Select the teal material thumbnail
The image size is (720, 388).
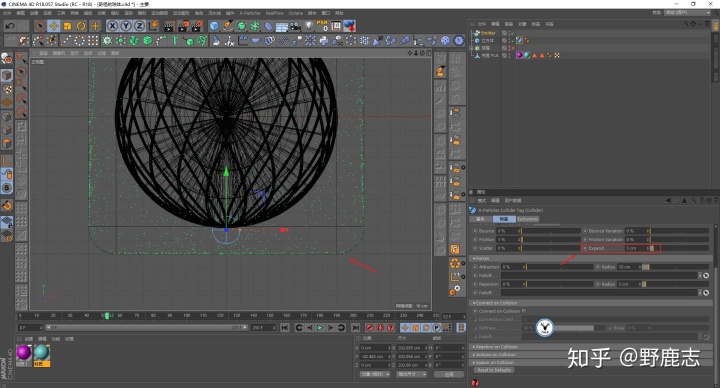click(x=41, y=353)
